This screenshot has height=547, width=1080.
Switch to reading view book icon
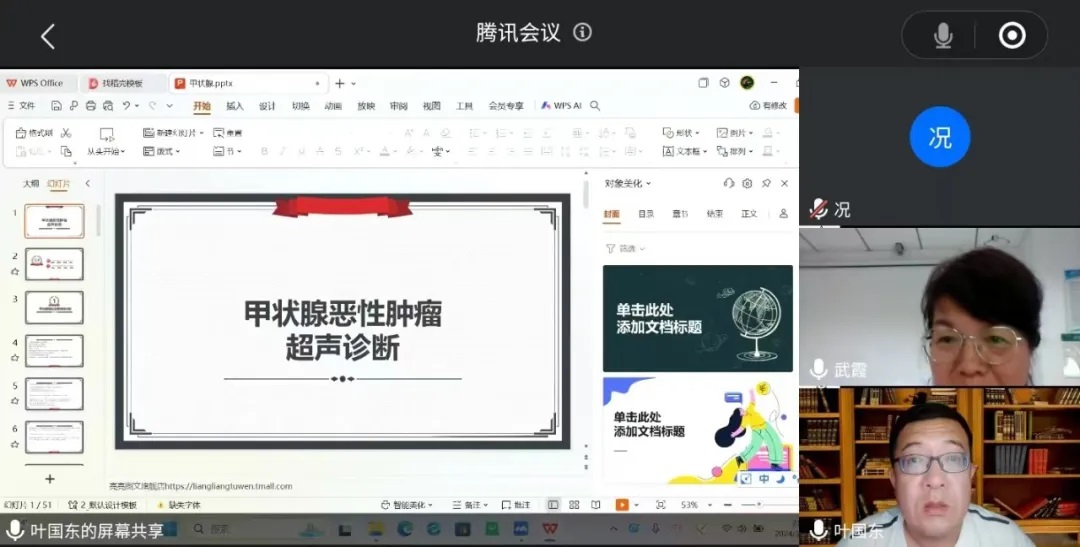click(x=596, y=505)
